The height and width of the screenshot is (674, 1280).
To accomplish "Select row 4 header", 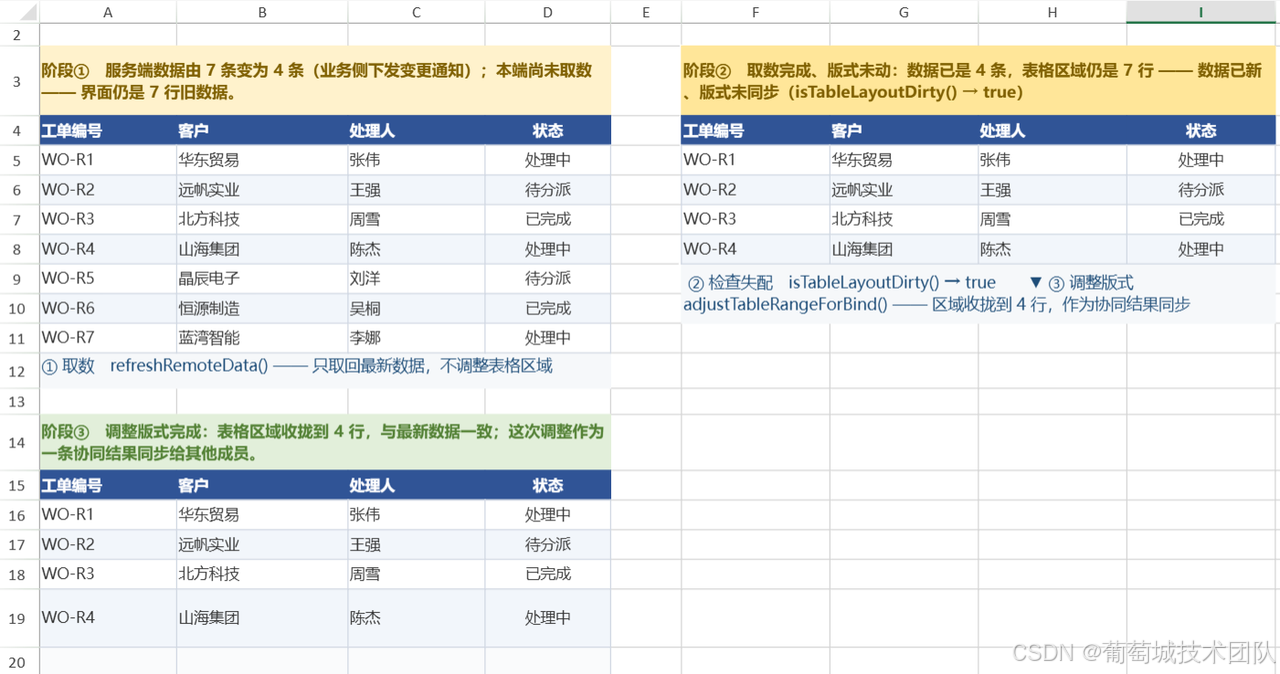I will [19, 130].
